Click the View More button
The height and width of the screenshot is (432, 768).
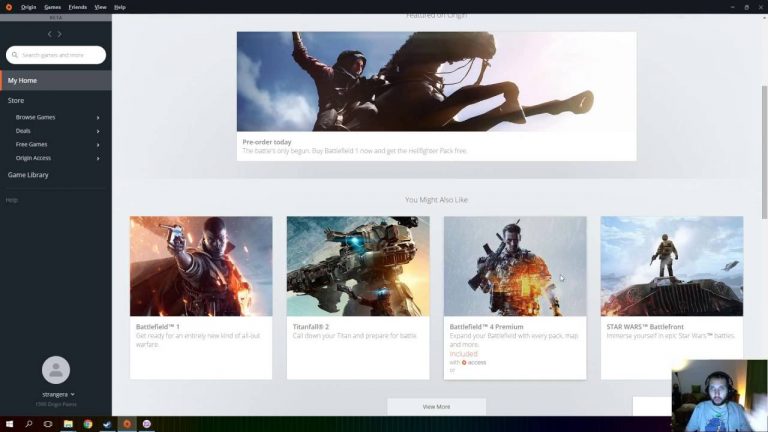[x=436, y=407]
